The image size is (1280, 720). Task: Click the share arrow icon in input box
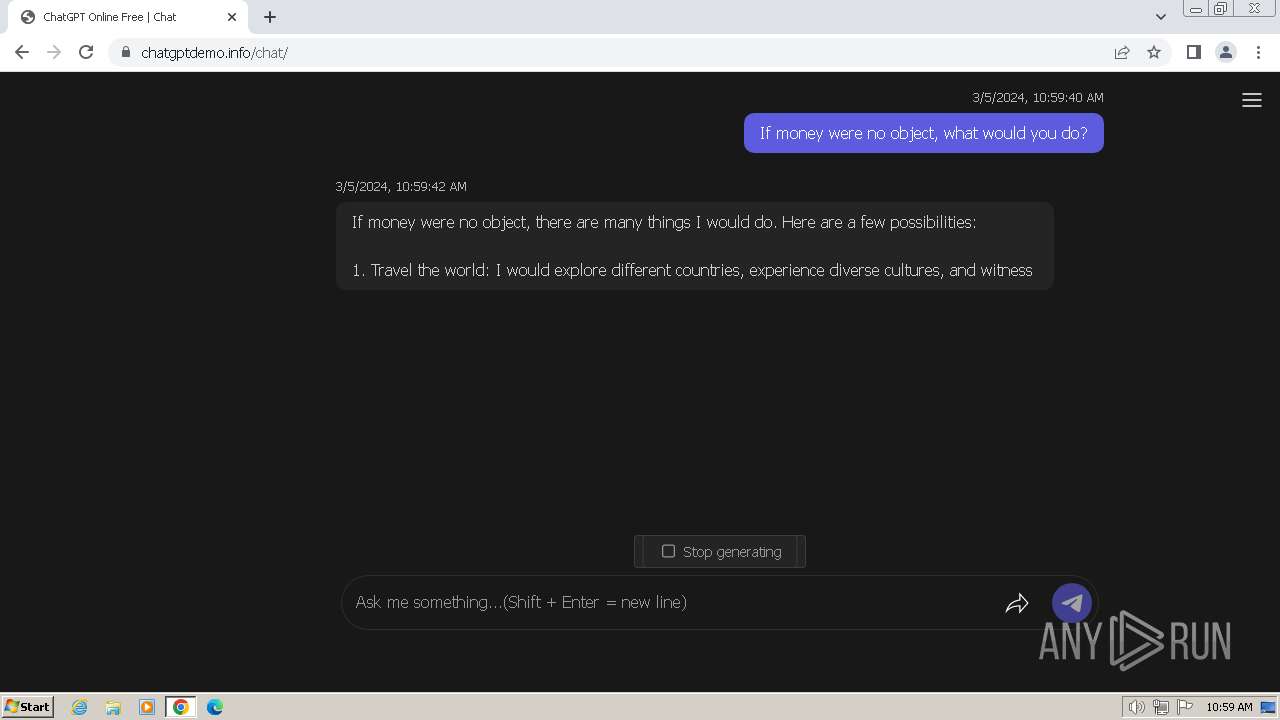pos(1017,603)
